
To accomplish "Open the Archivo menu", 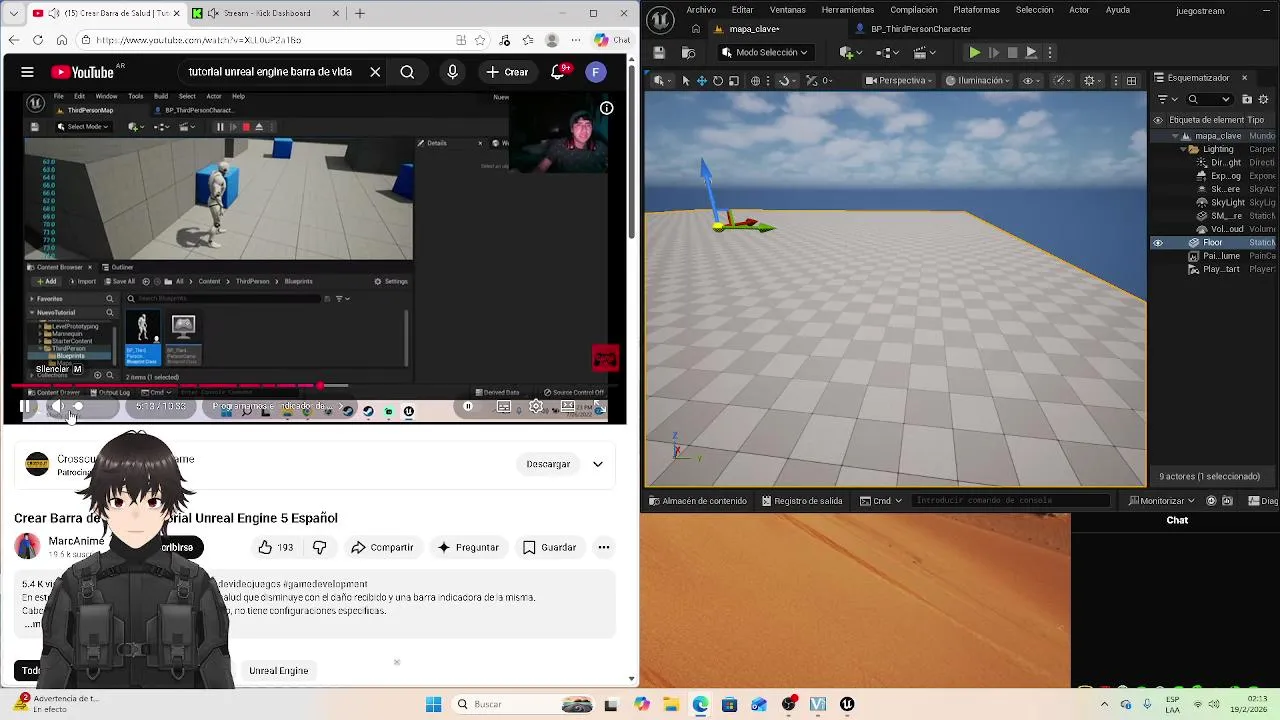I will [x=701, y=10].
